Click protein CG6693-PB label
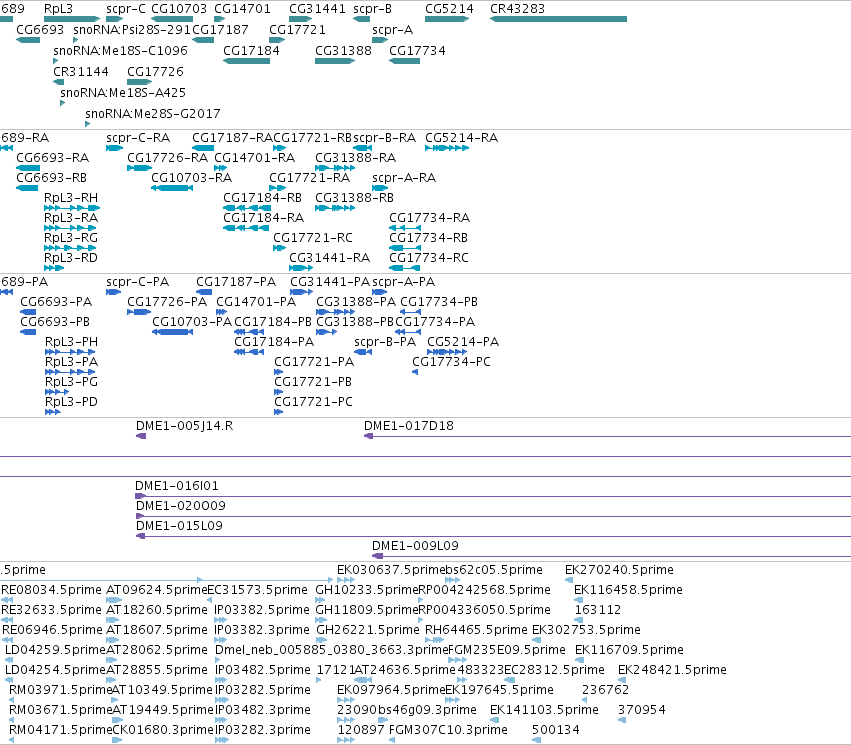The image size is (851, 745). click(x=55, y=322)
